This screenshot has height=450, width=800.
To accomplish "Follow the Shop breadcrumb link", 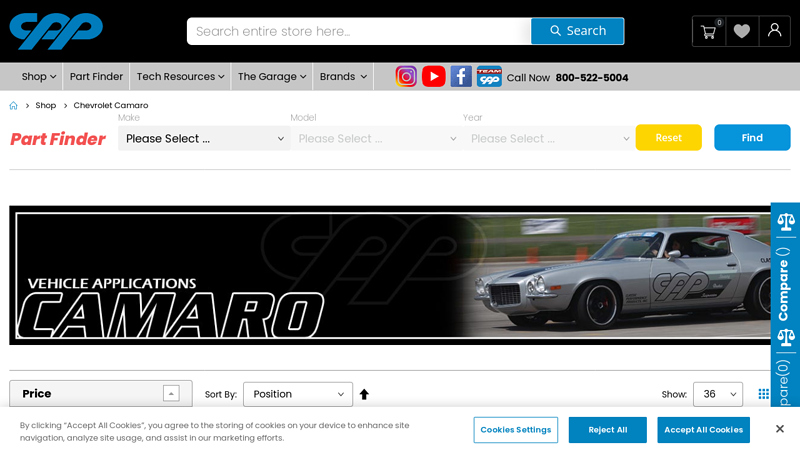I will pyautogui.click(x=45, y=106).
